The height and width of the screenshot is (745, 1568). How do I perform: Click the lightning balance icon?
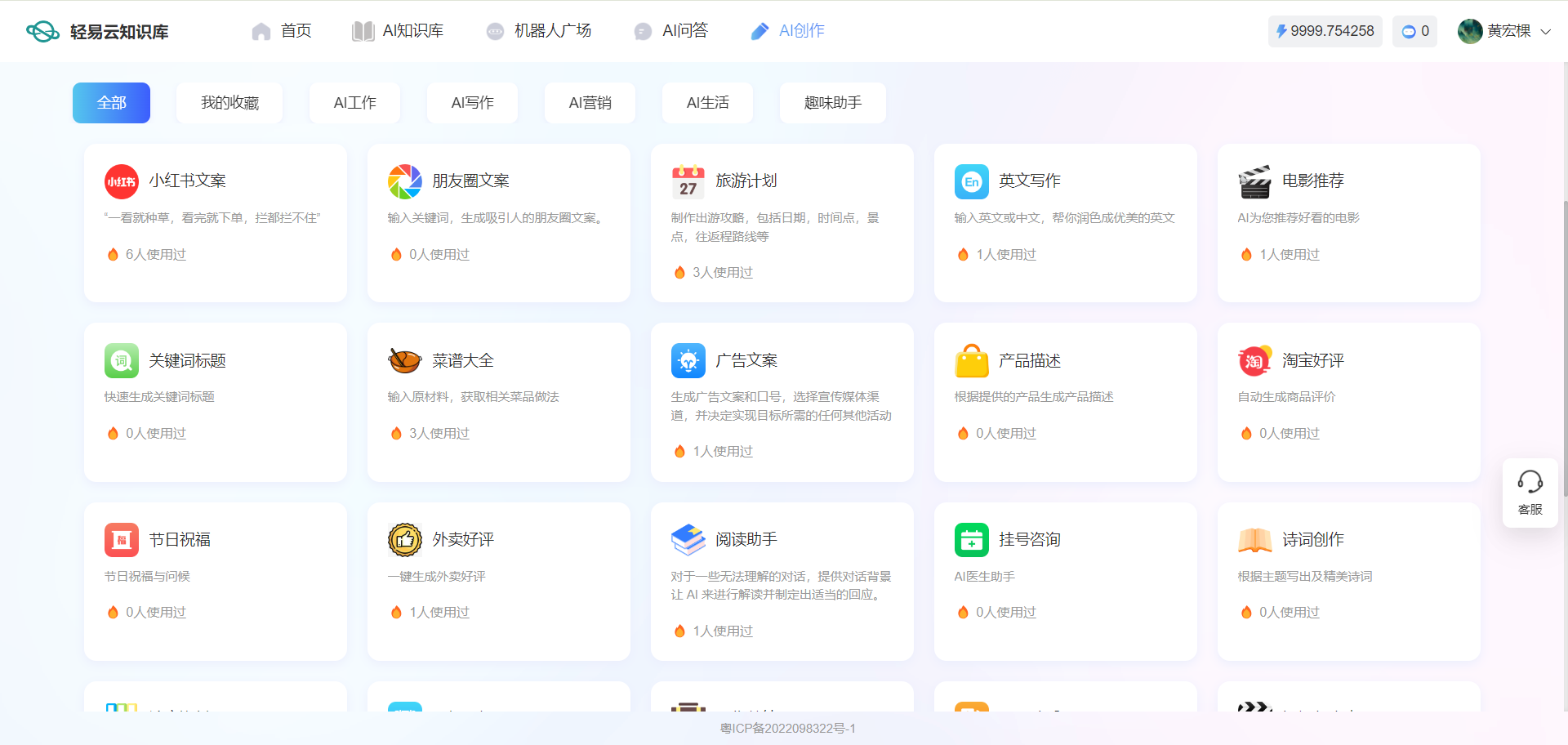coord(1281,31)
